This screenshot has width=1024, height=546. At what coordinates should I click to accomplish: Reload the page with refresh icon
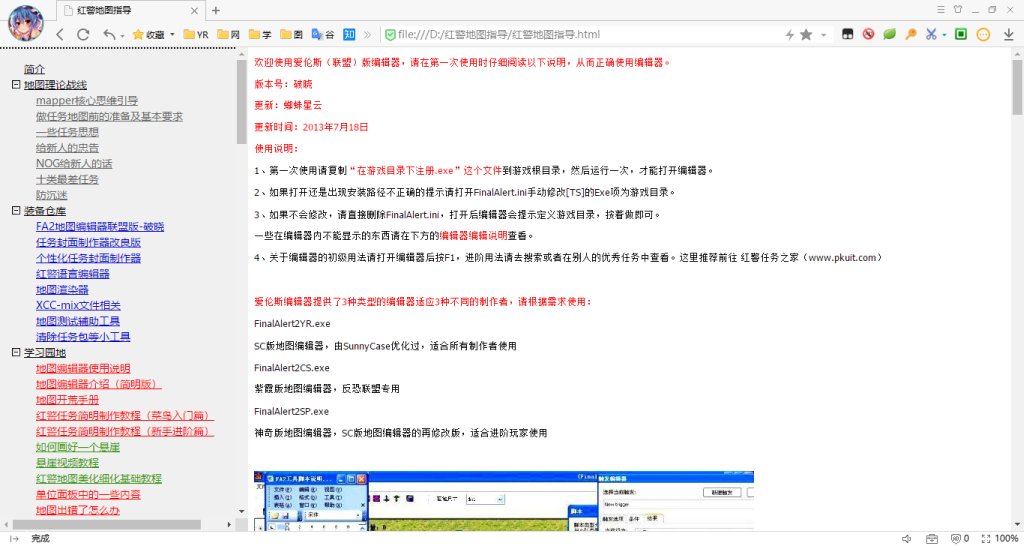(x=83, y=35)
